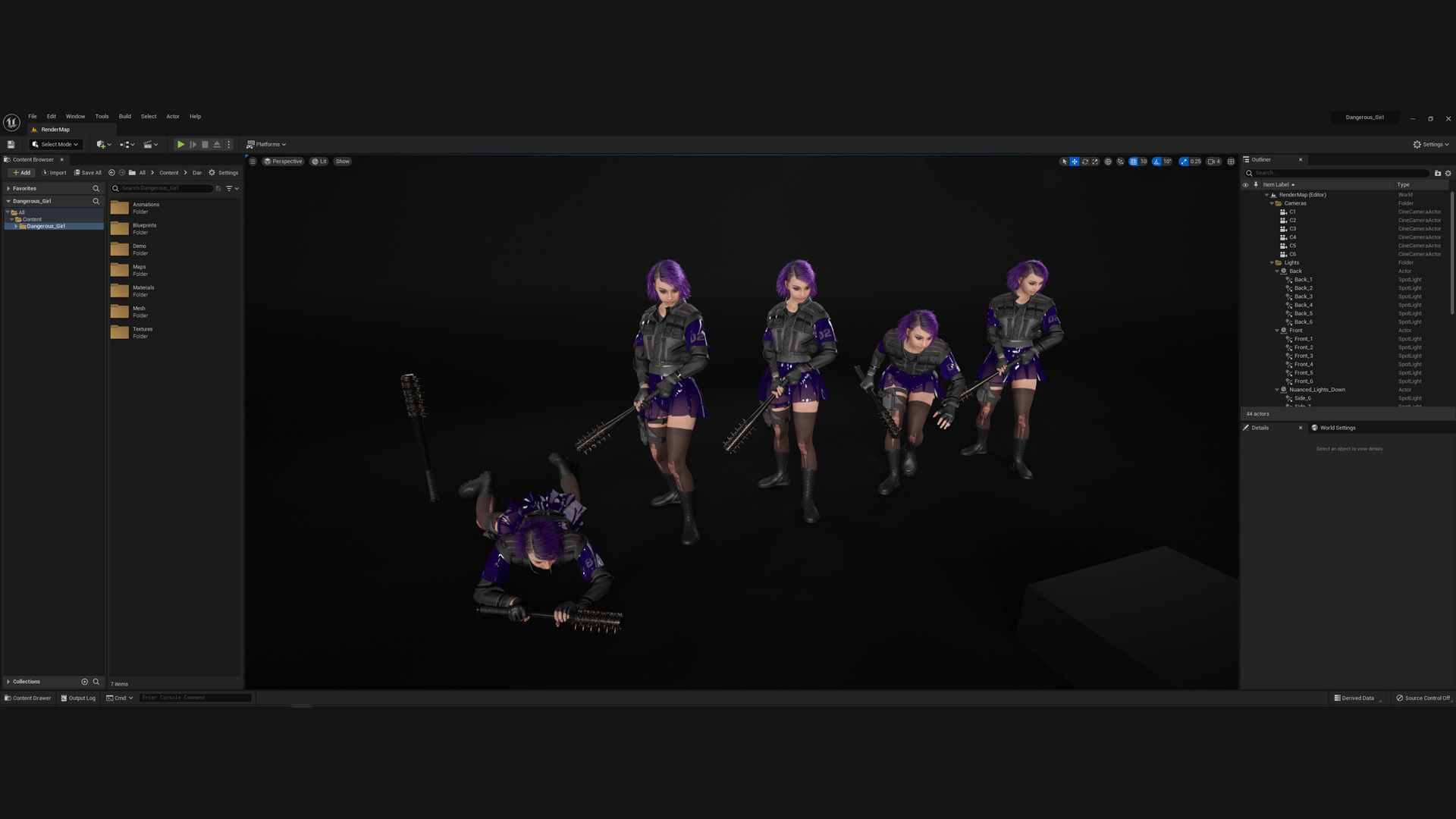
Task: Start Play in Editor with the green play button
Action: click(x=180, y=144)
